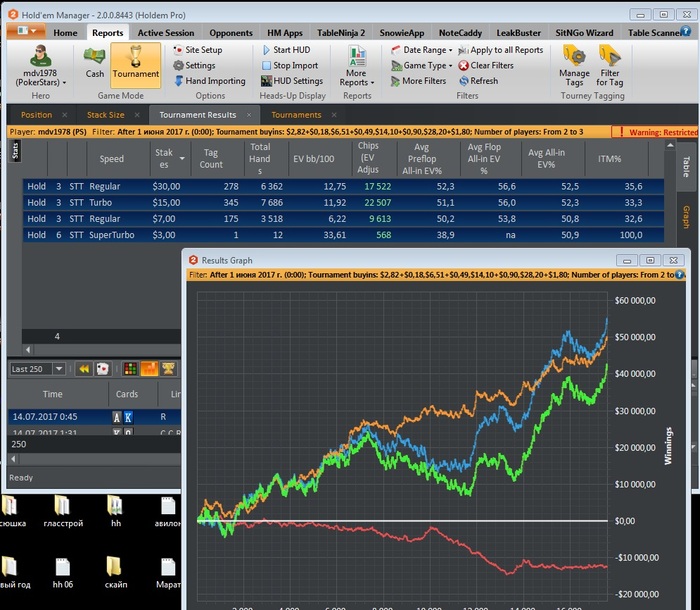
Task: Sort hands by Time column
Action: [x=53, y=394]
